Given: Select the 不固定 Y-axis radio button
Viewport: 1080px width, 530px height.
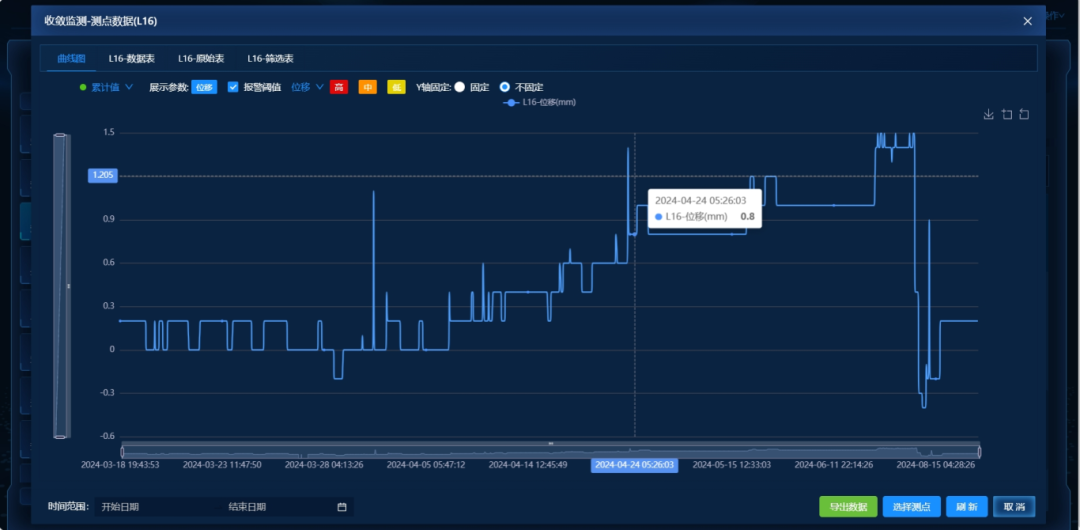Looking at the screenshot, I should (505, 87).
